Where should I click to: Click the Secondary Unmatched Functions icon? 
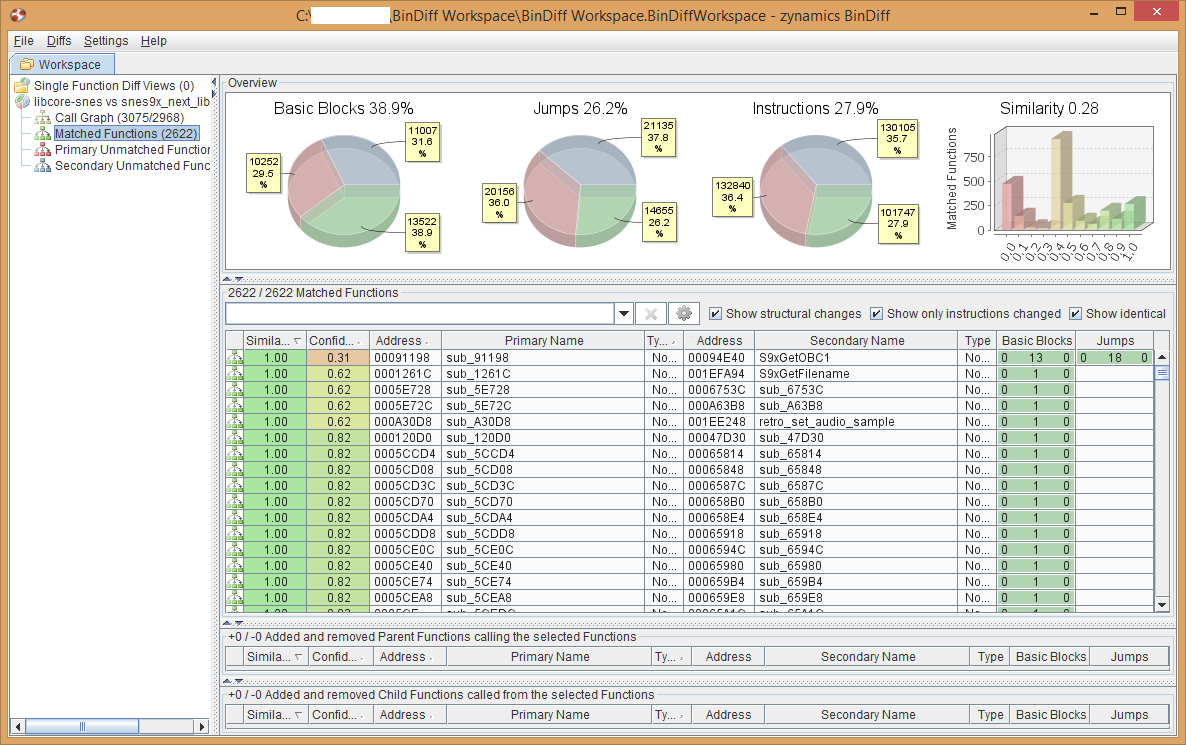(x=43, y=166)
